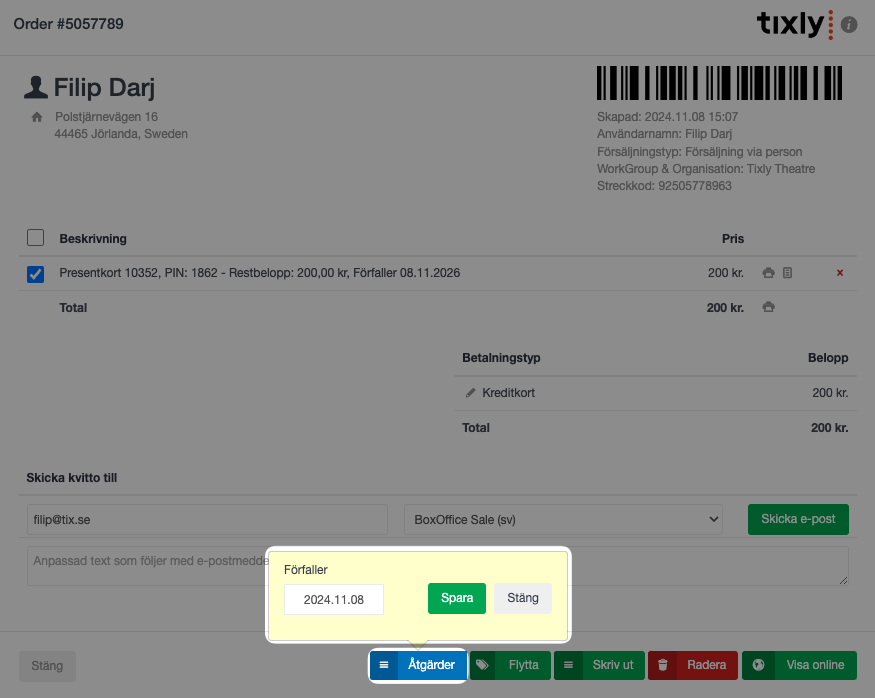This screenshot has height=698, width=875.
Task: Open the Åtgärder actions menu
Action: click(418, 665)
